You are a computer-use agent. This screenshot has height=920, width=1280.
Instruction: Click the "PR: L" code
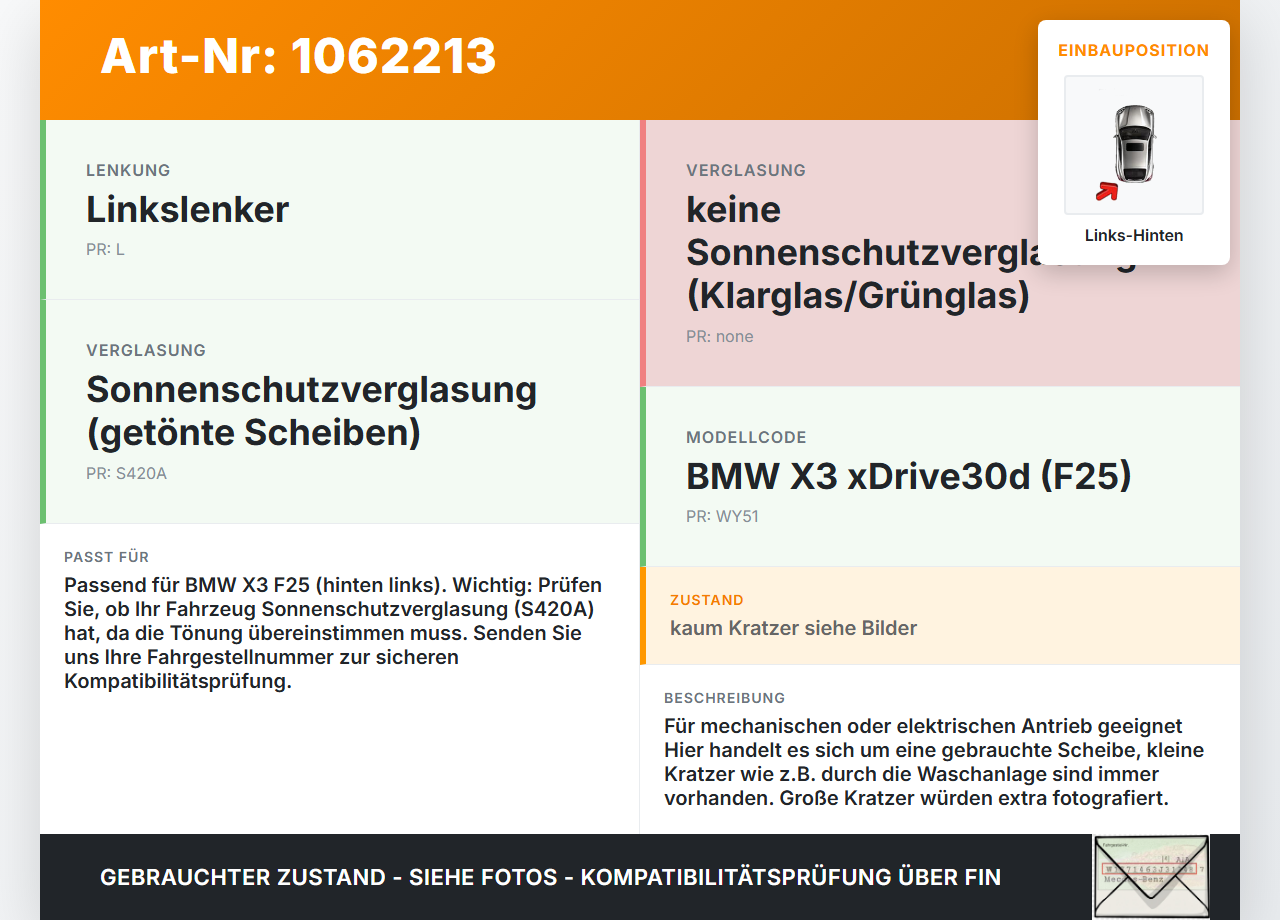coord(105,249)
